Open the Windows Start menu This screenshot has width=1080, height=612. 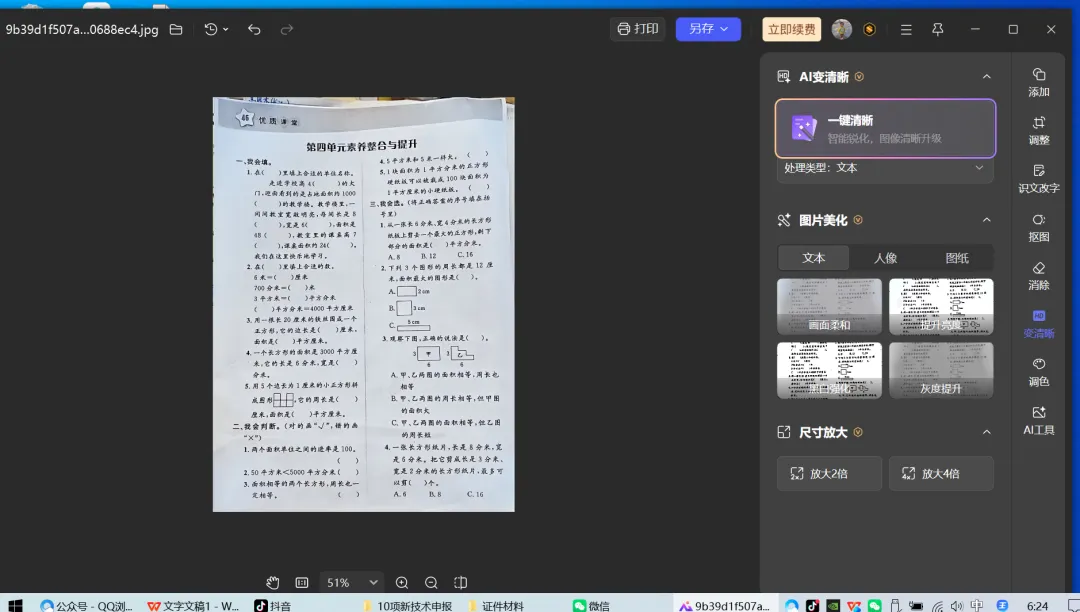(15, 605)
